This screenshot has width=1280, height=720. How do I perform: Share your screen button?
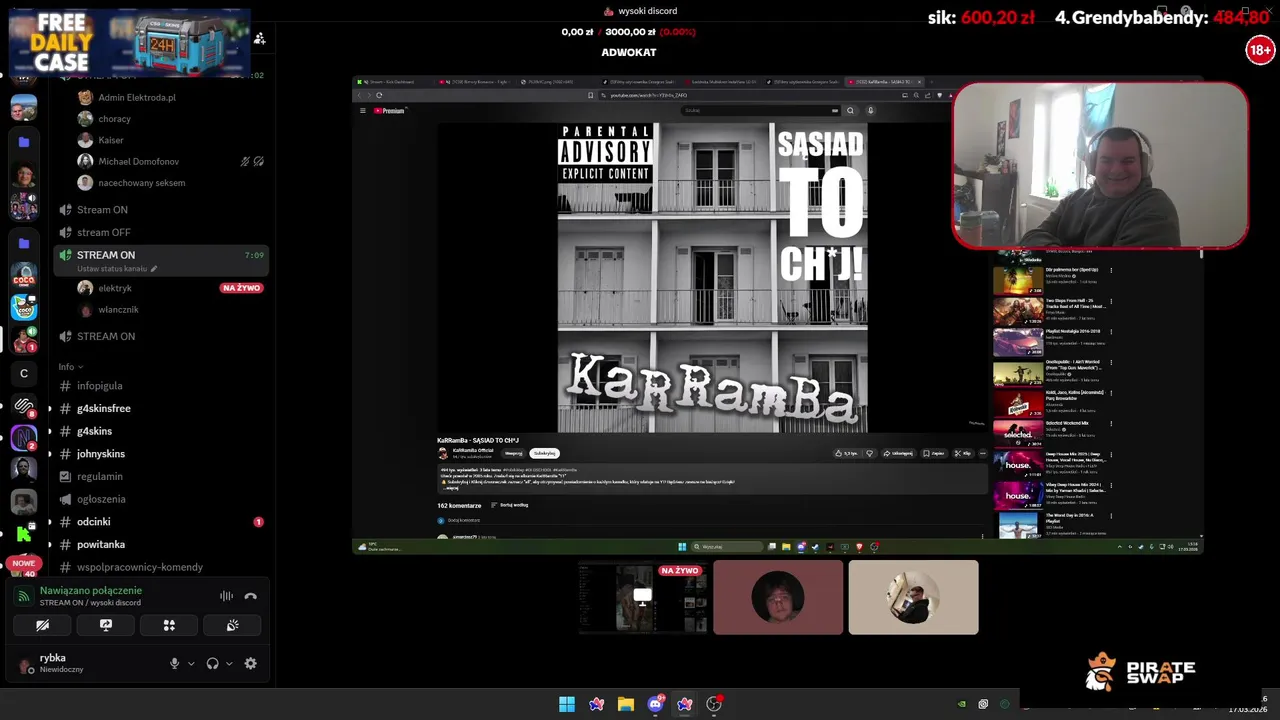tap(106, 625)
